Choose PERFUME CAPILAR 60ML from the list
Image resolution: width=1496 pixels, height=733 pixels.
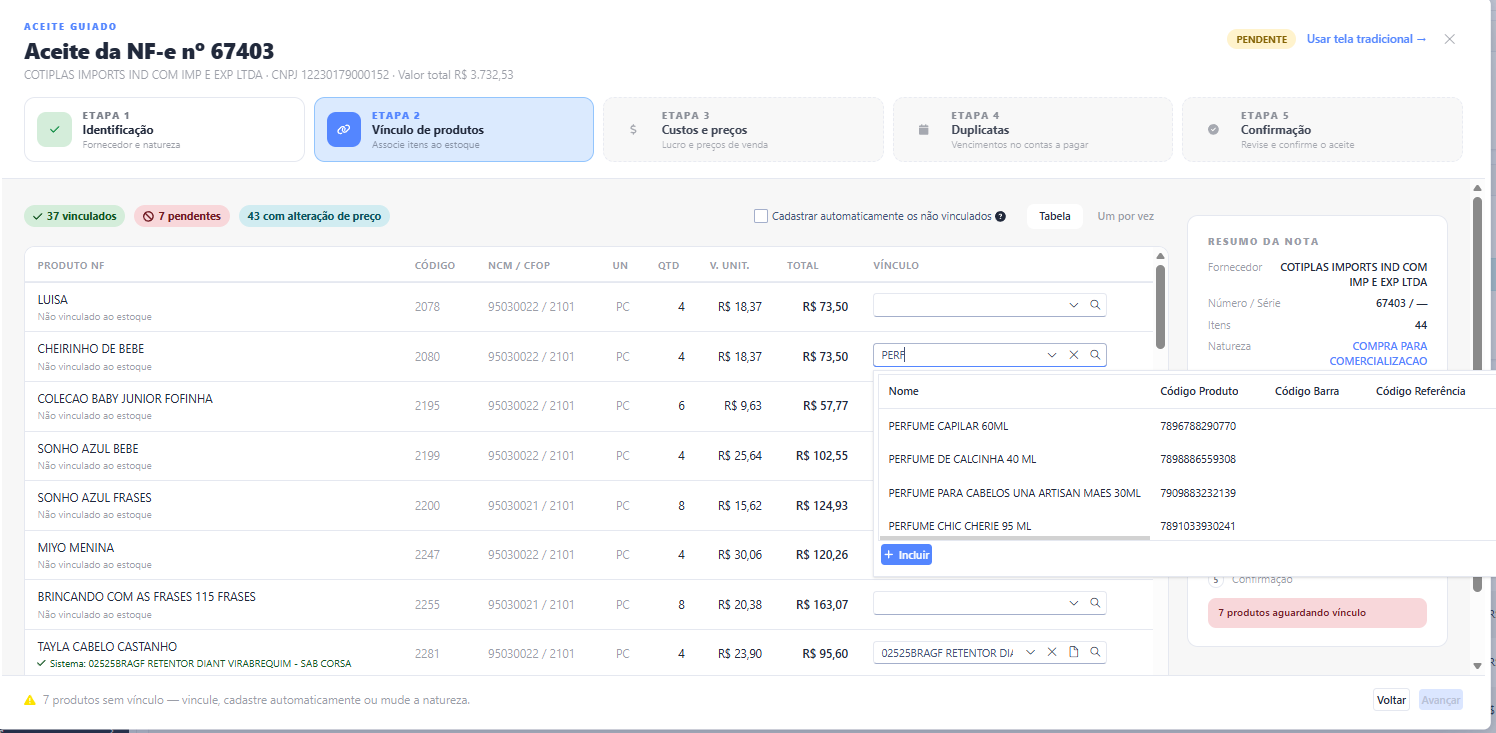(x=948, y=426)
